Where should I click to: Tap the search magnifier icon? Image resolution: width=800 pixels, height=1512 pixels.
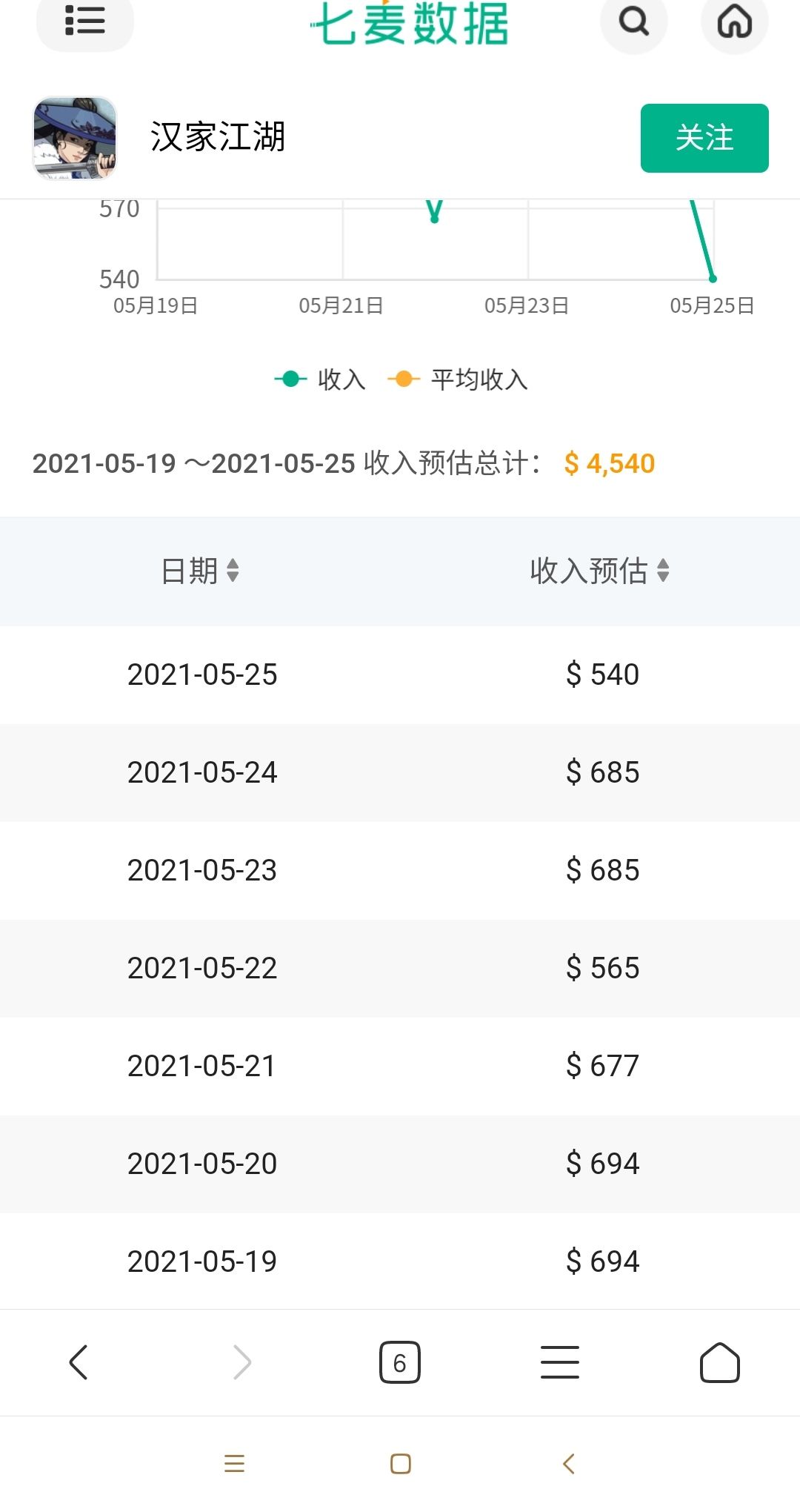point(633,22)
